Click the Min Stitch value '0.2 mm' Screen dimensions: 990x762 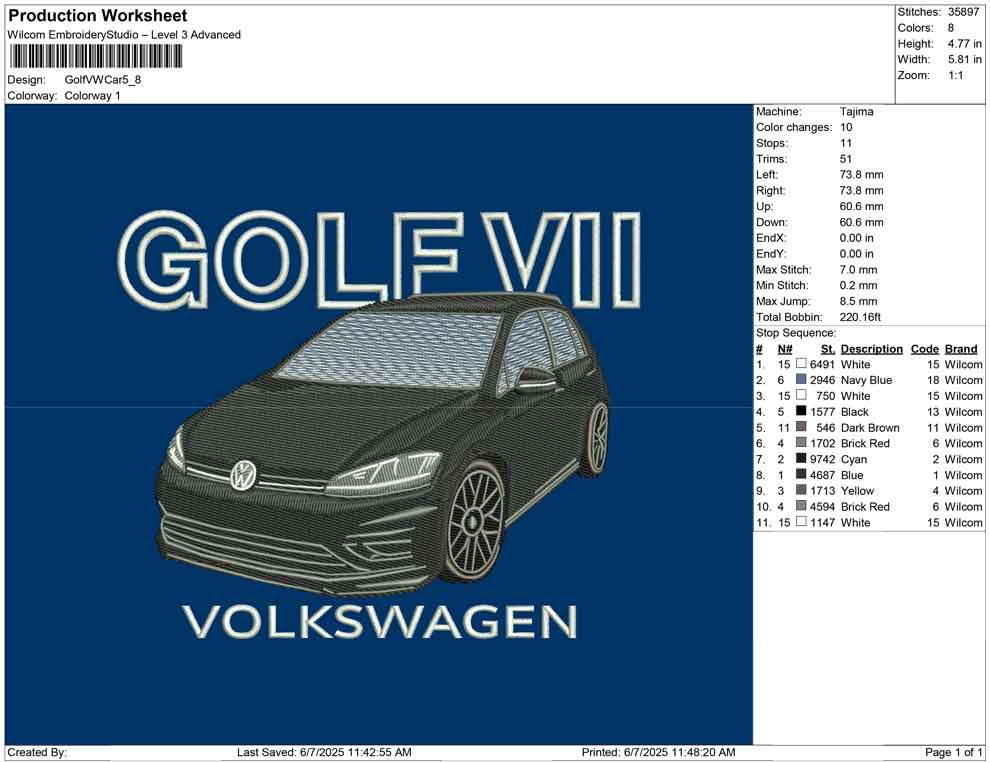(x=859, y=285)
